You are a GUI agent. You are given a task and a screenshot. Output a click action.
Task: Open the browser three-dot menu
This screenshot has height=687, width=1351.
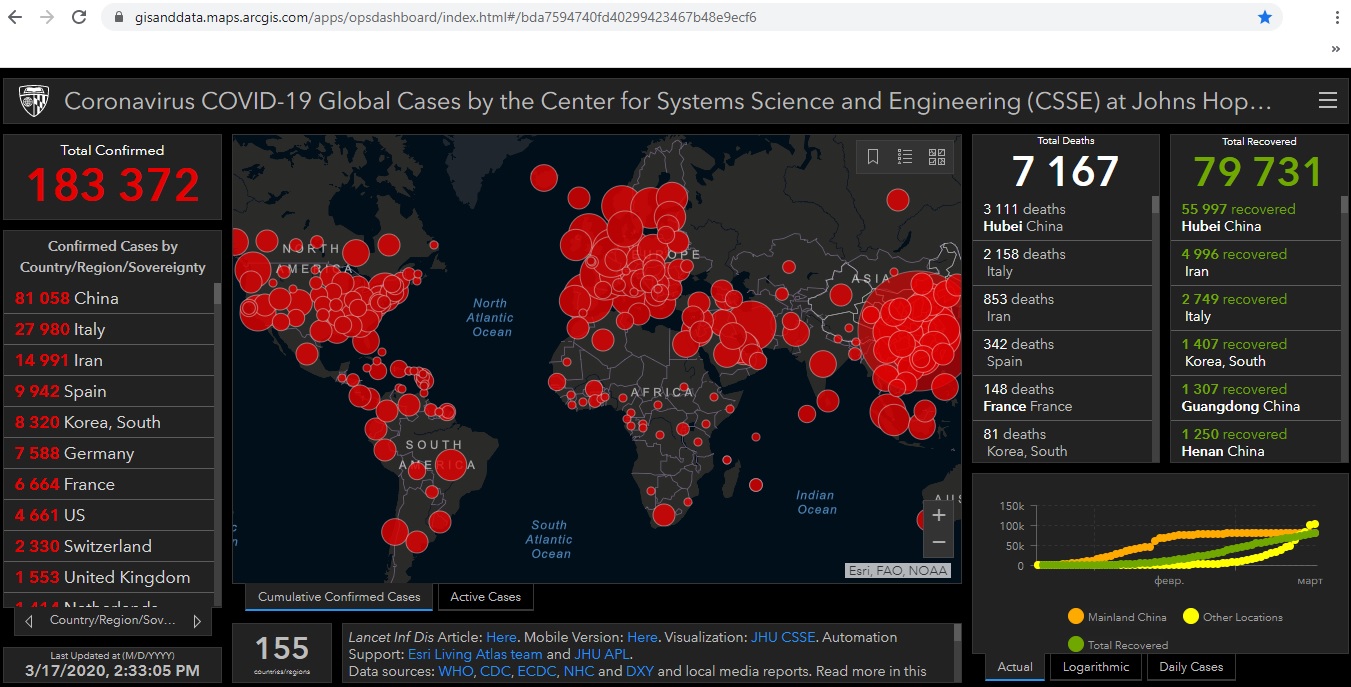[1337, 17]
